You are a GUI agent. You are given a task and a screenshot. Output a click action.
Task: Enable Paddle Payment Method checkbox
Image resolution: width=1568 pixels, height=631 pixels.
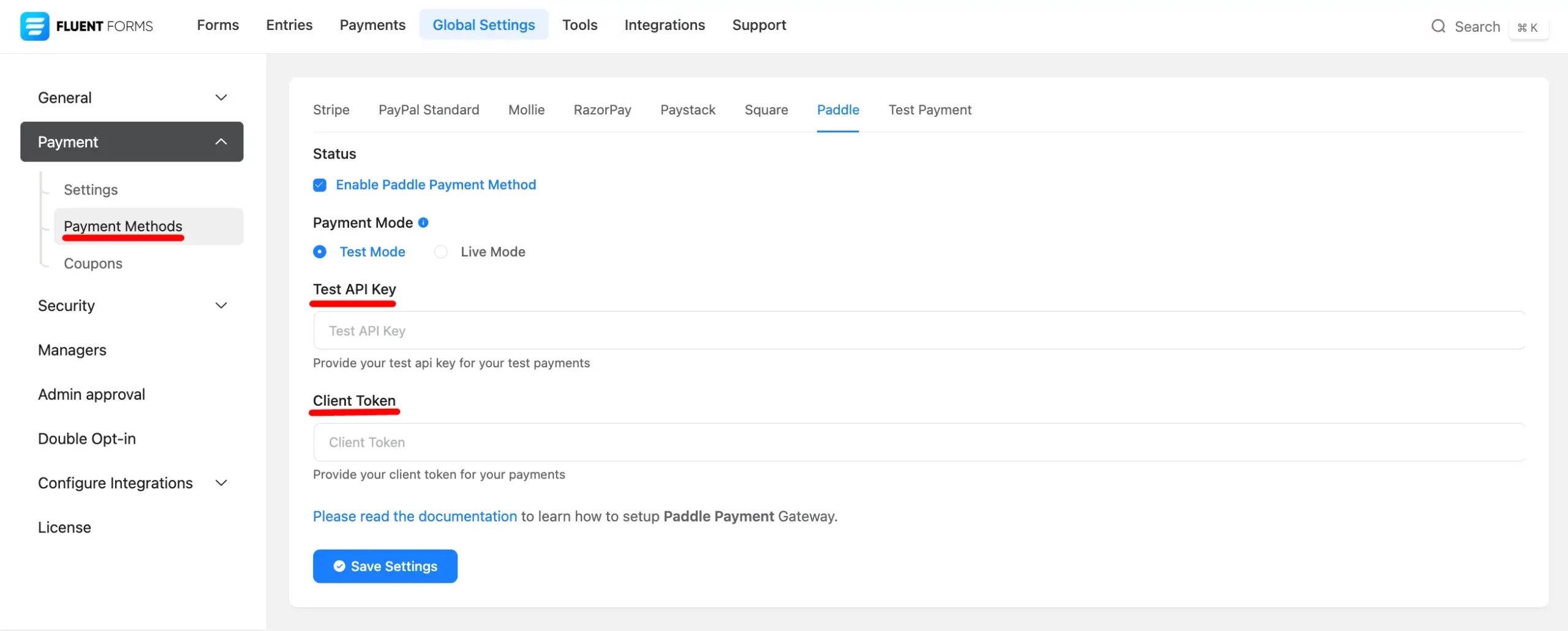tap(320, 185)
